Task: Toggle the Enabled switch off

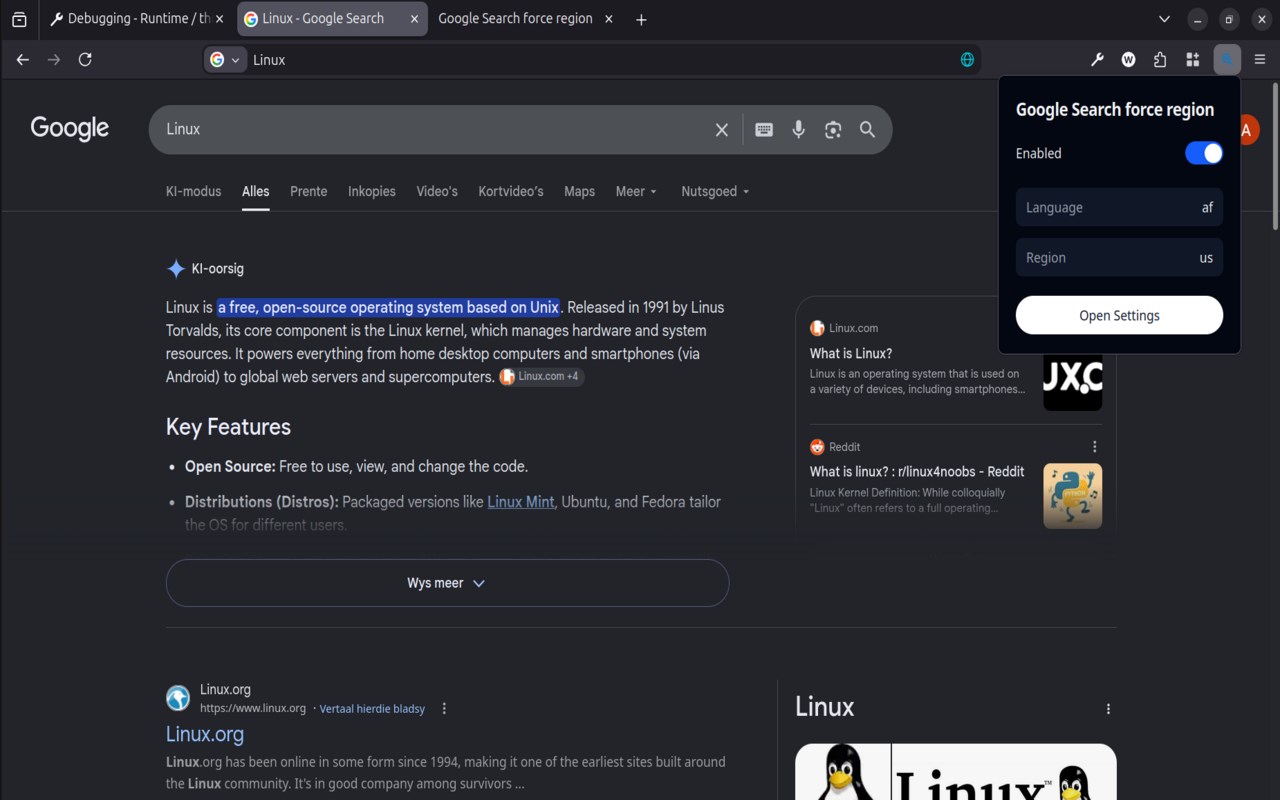Action: pos(1204,153)
